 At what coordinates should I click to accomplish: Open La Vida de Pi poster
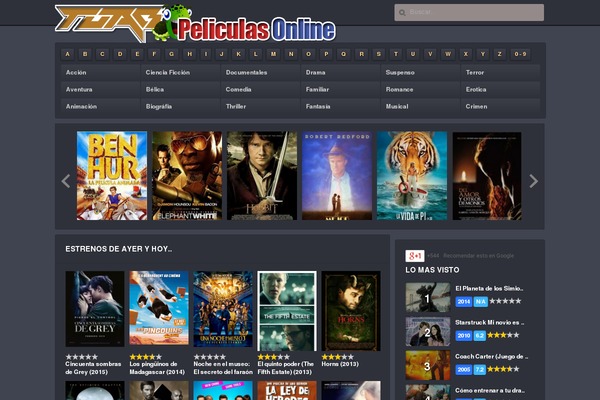(412, 176)
